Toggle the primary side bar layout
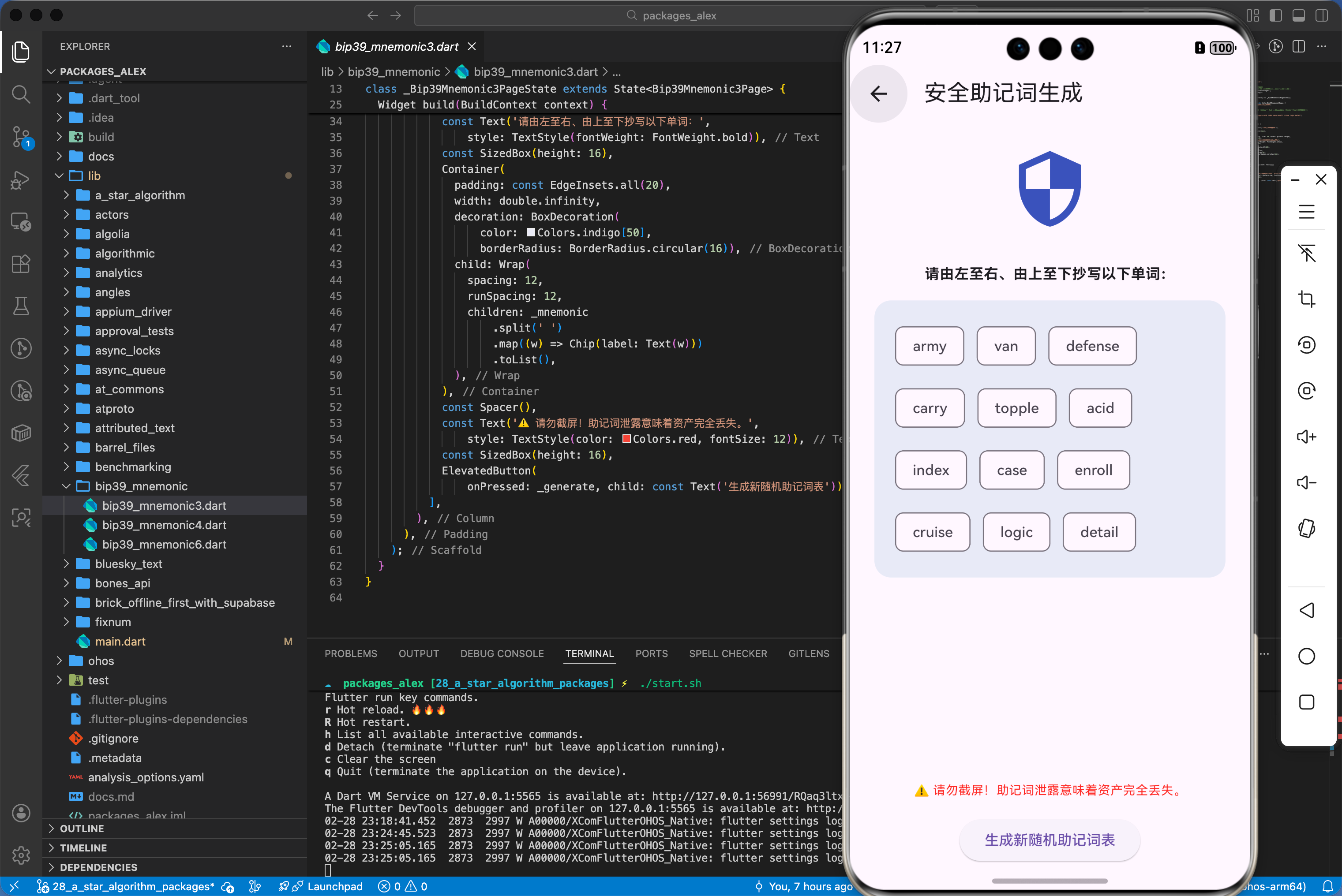The height and width of the screenshot is (896, 1342). (x=1276, y=15)
